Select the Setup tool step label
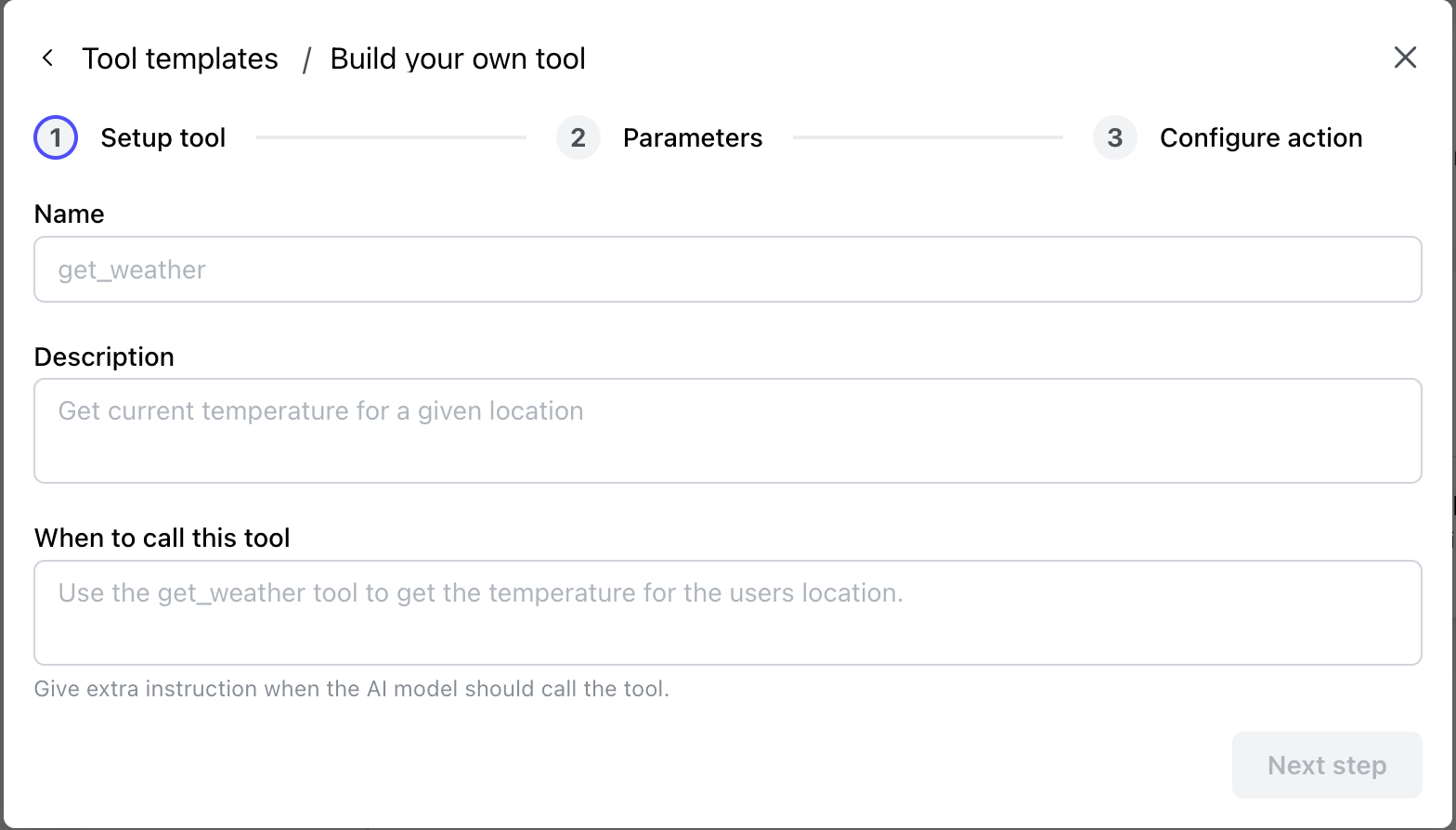Image resolution: width=1456 pixels, height=830 pixels. 162,137
